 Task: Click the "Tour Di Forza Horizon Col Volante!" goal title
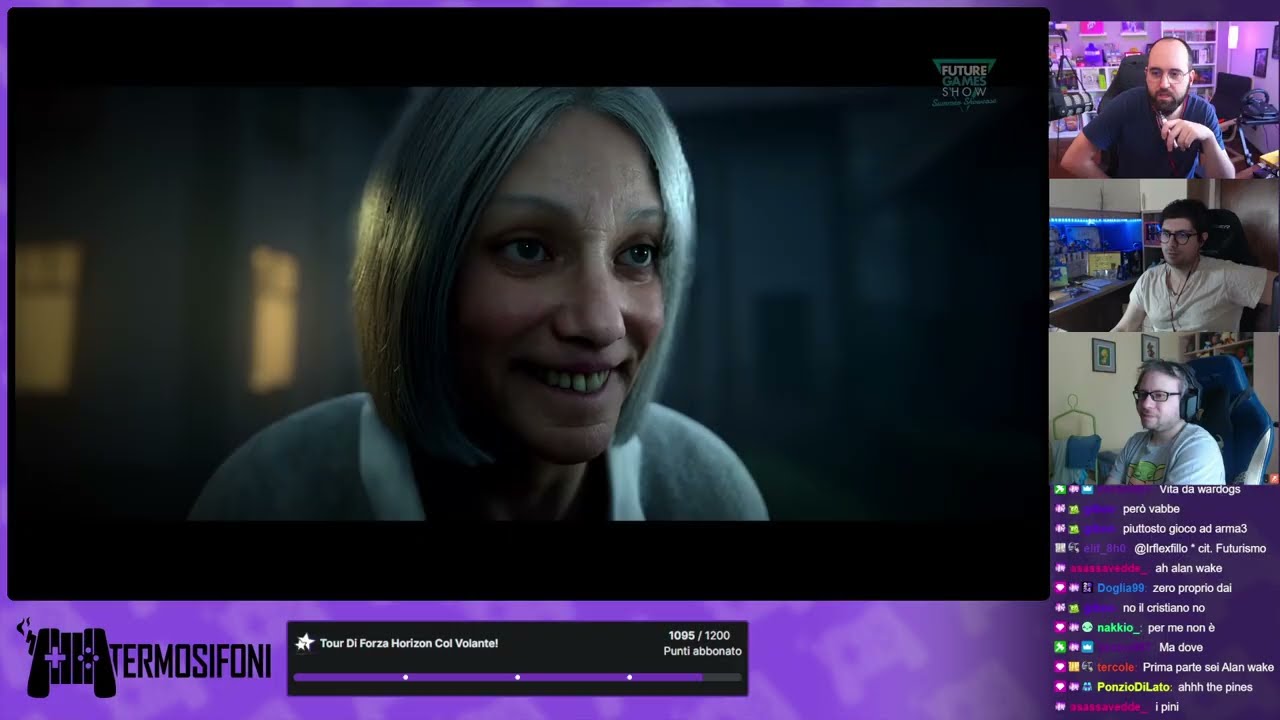click(409, 643)
